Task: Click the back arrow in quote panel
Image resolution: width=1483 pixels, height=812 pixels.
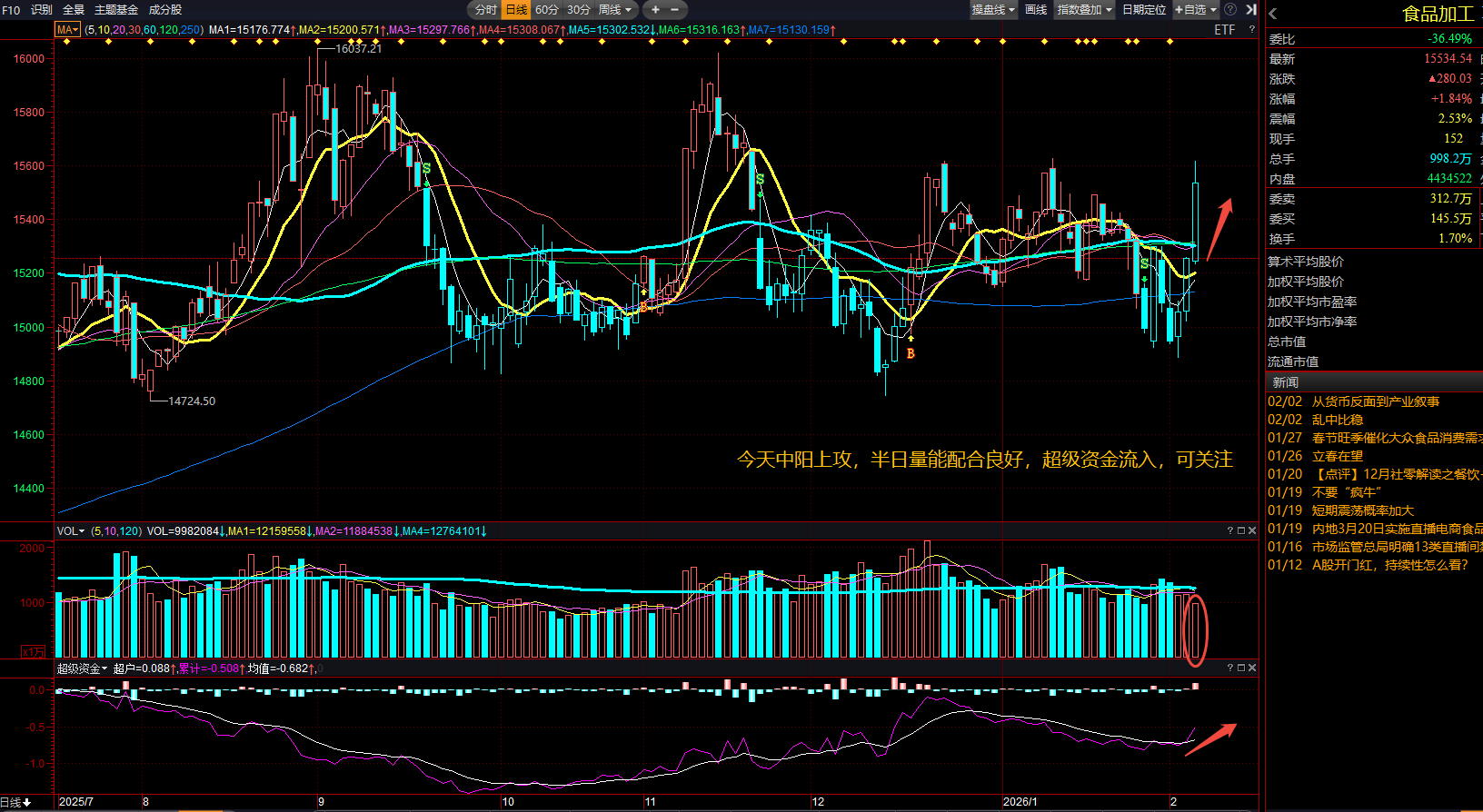Action: coord(1273,14)
